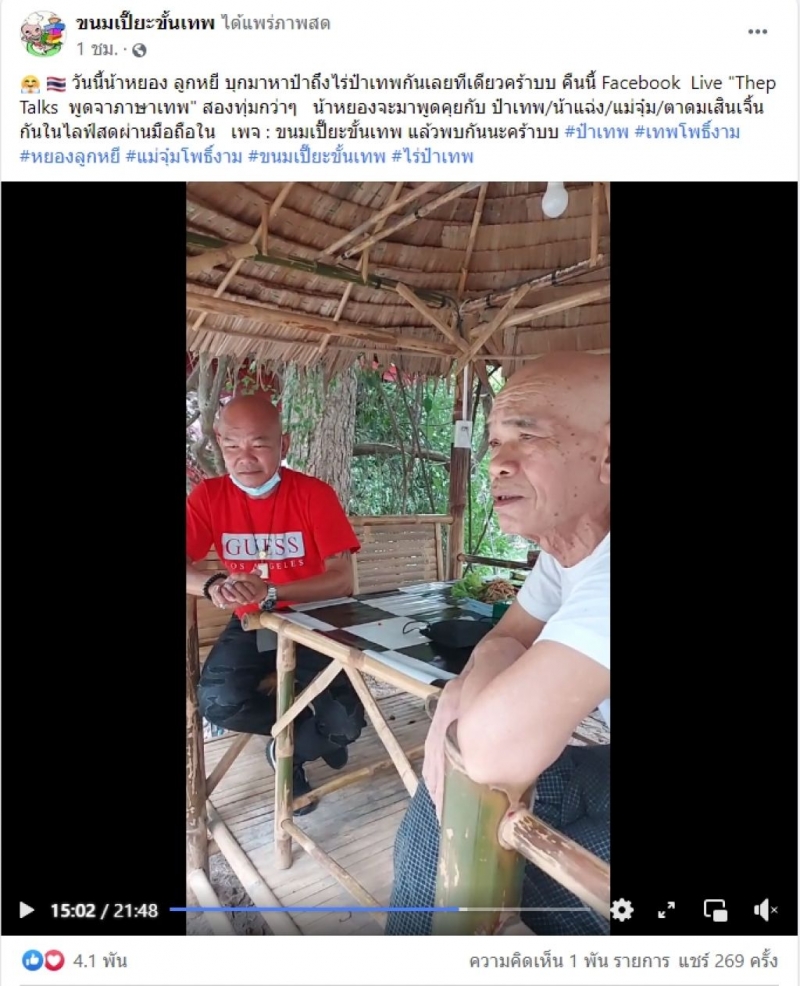
Task: Click the Like reaction icon
Action: [x=32, y=960]
